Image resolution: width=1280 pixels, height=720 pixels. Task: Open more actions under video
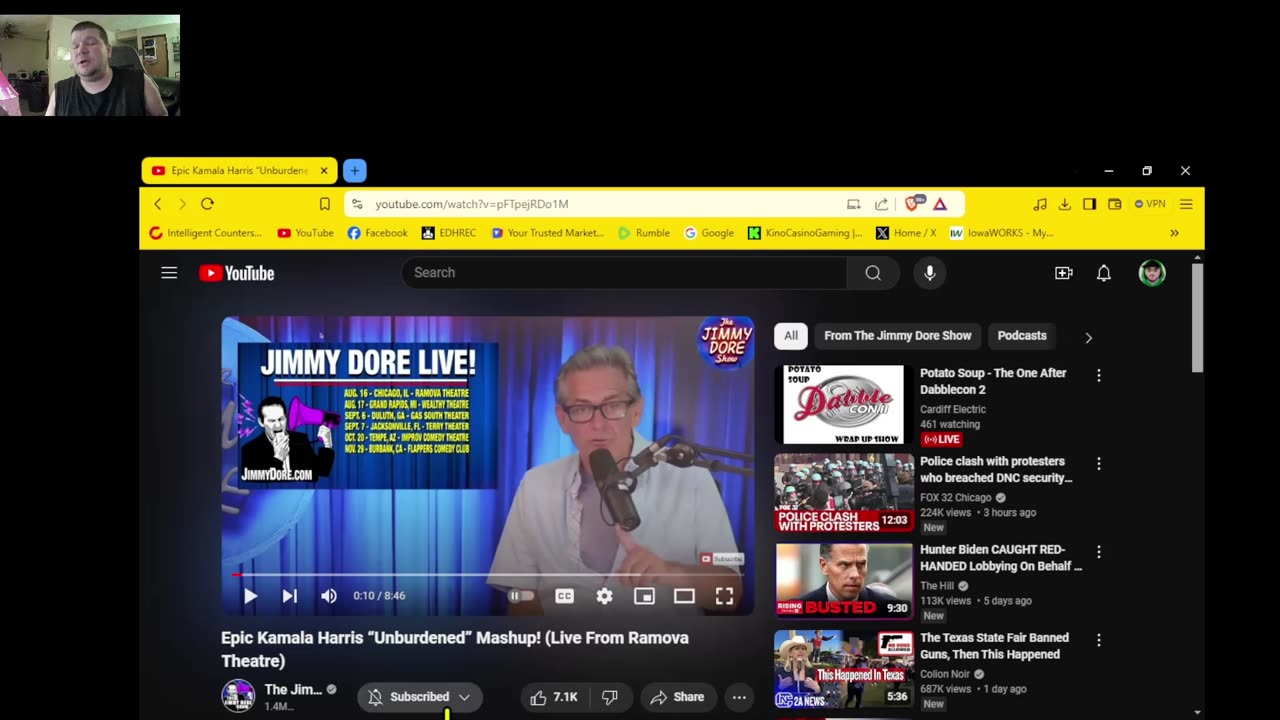coord(739,697)
